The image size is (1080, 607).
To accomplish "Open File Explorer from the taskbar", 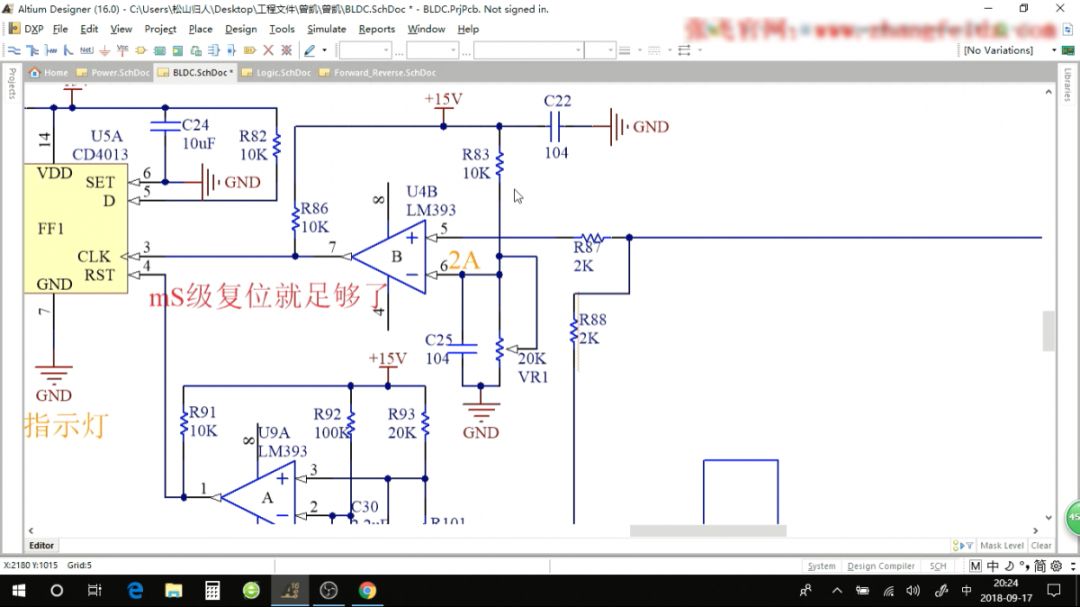I will tap(174, 590).
